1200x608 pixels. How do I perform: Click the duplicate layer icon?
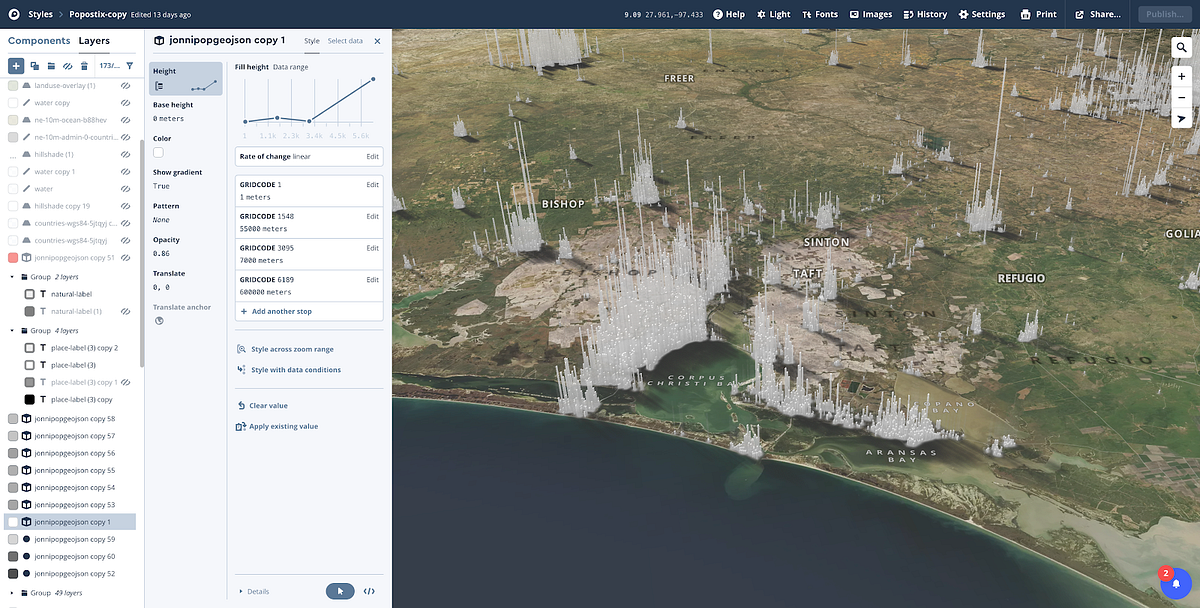point(35,66)
